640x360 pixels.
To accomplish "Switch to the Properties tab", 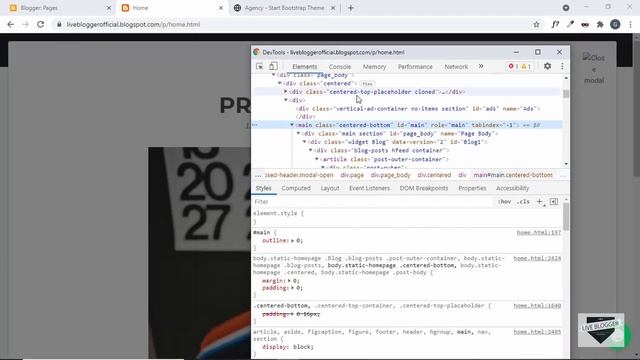I will click(x=472, y=188).
